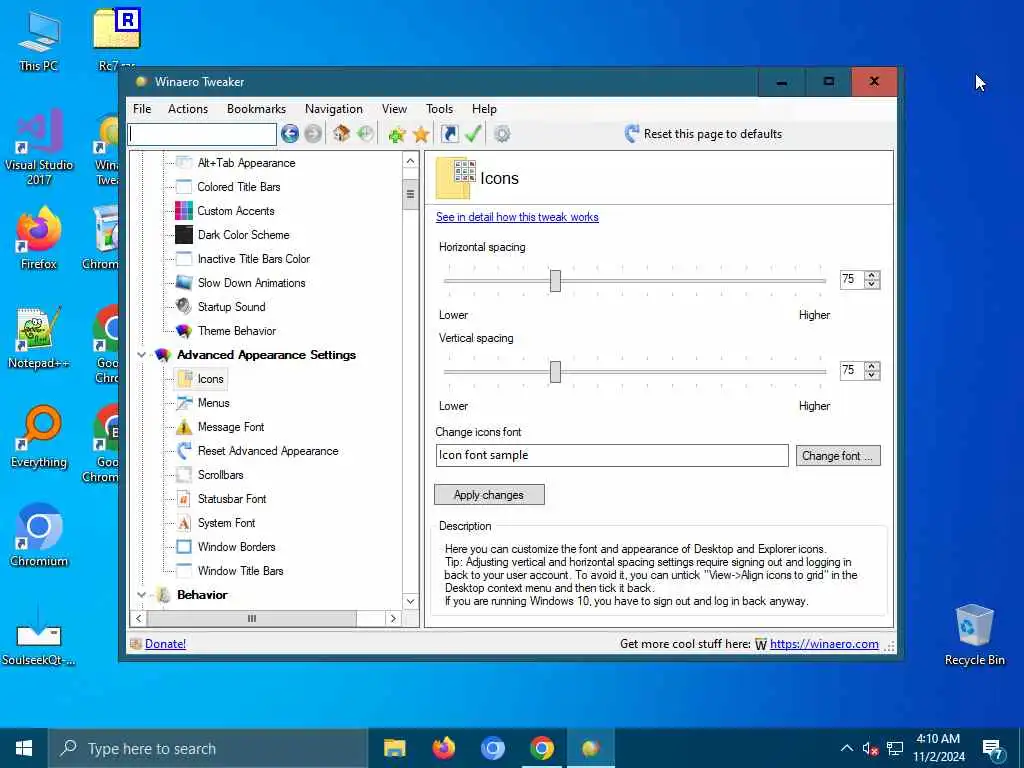Open the Actions menu

(187, 109)
